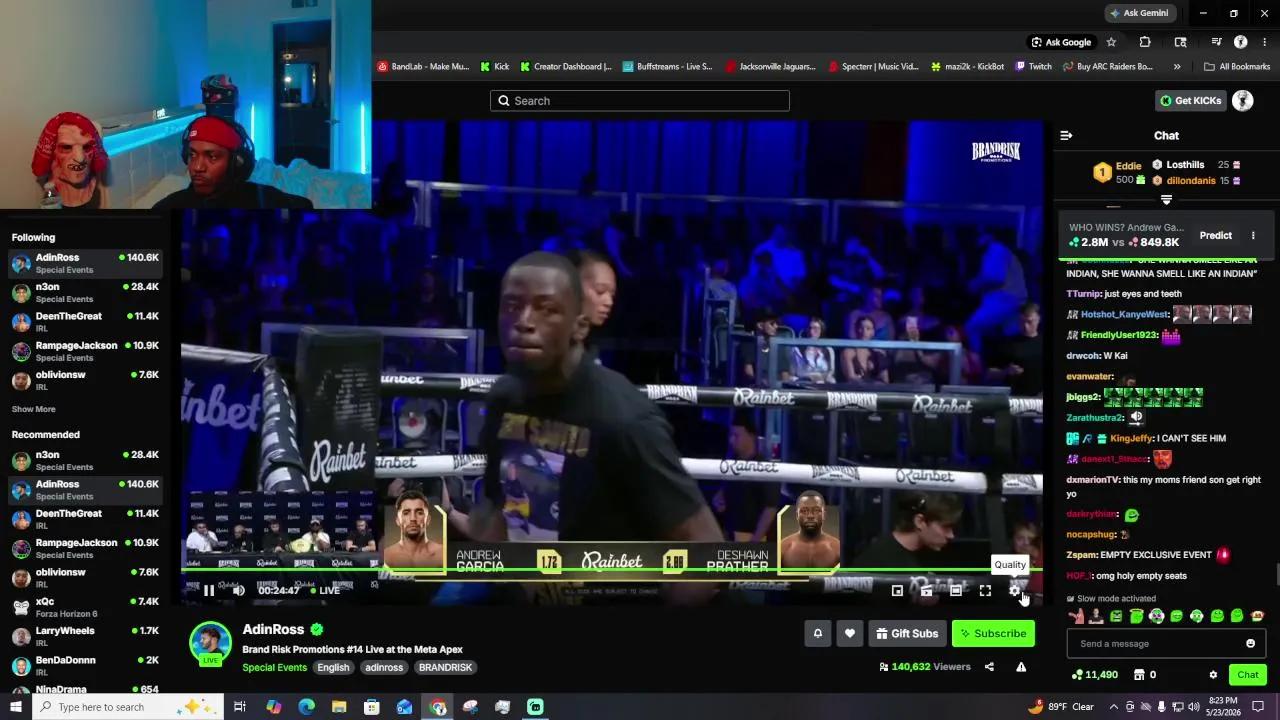Screen dimensions: 1280x720
Task: Create a clip of the stream
Action: click(926, 591)
